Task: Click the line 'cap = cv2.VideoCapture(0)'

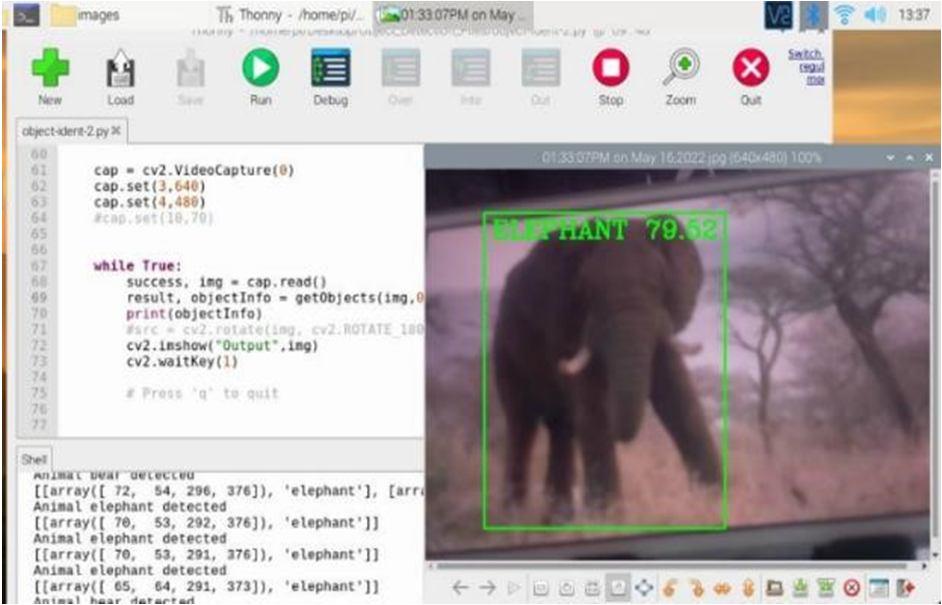Action: (193, 171)
